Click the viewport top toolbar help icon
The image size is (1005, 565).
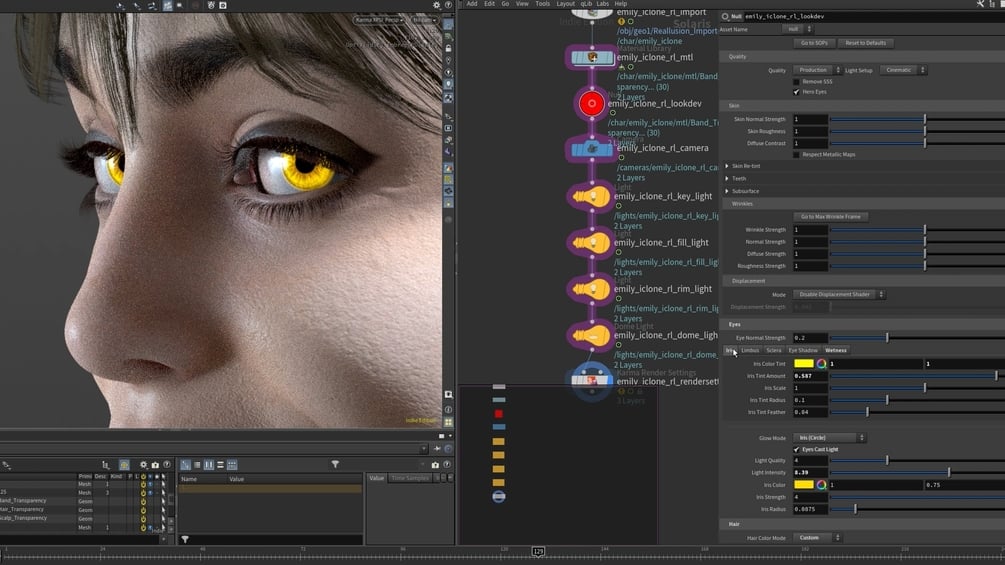[448, 5]
